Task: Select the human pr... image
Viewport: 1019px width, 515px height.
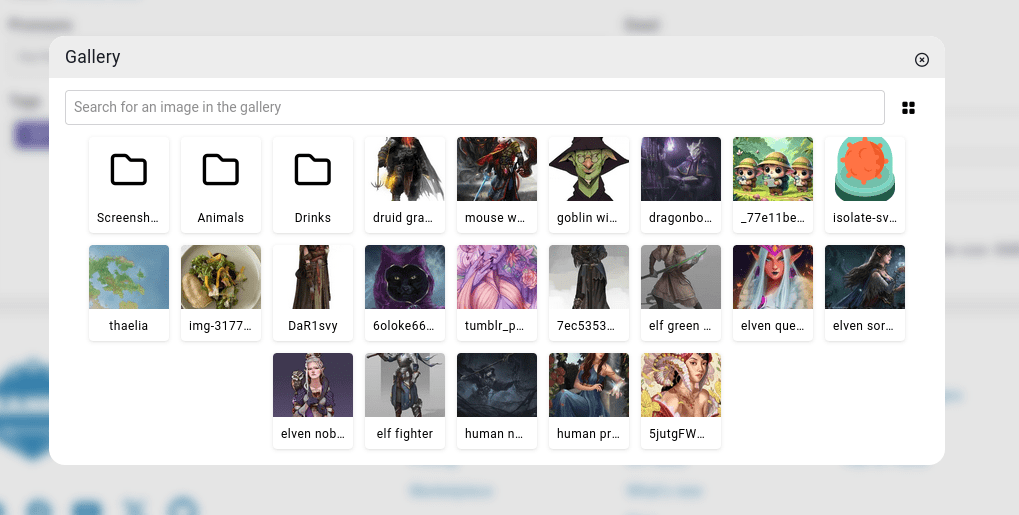Action: [x=589, y=401]
